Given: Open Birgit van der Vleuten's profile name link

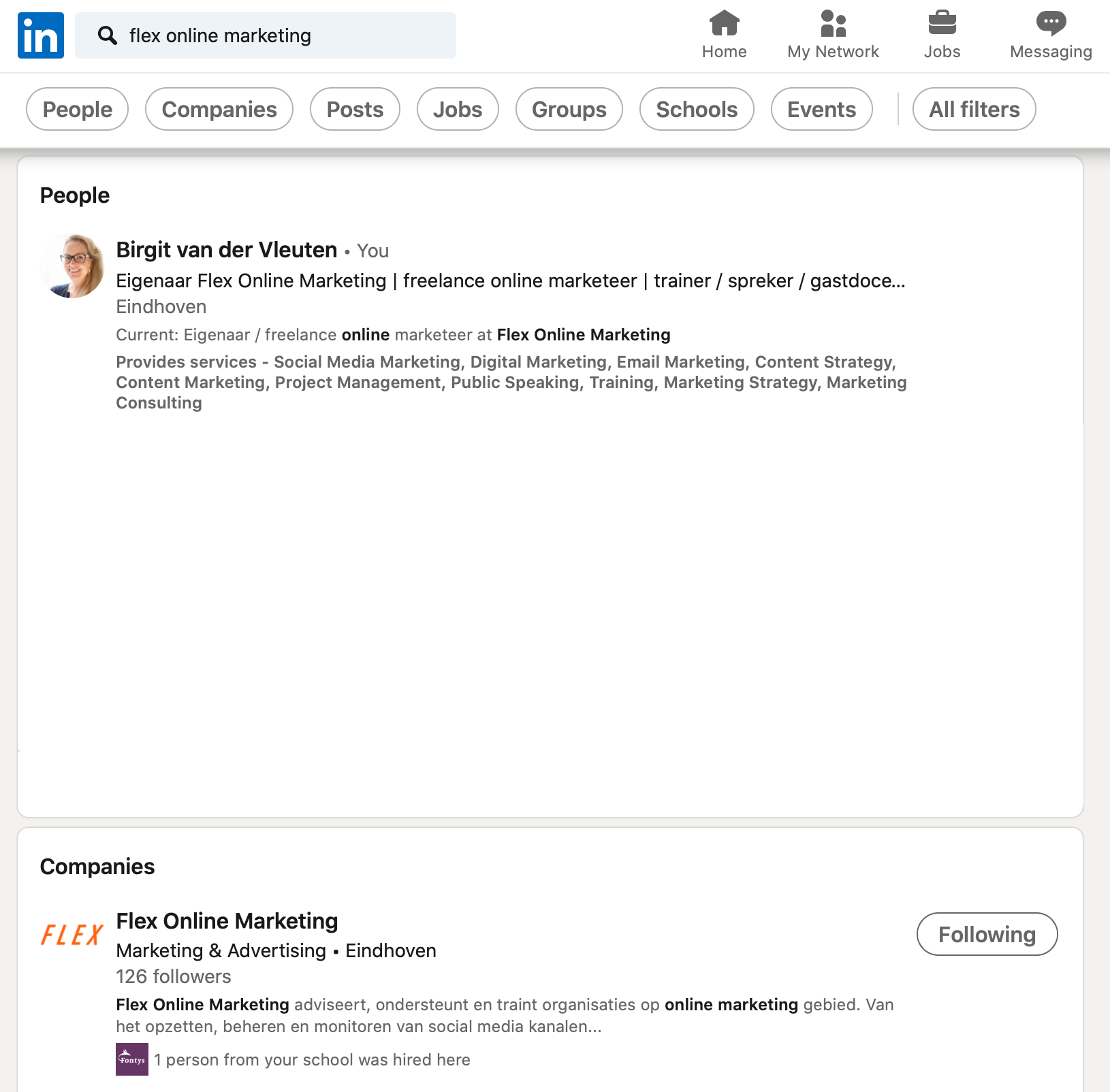Looking at the screenshot, I should [x=227, y=250].
